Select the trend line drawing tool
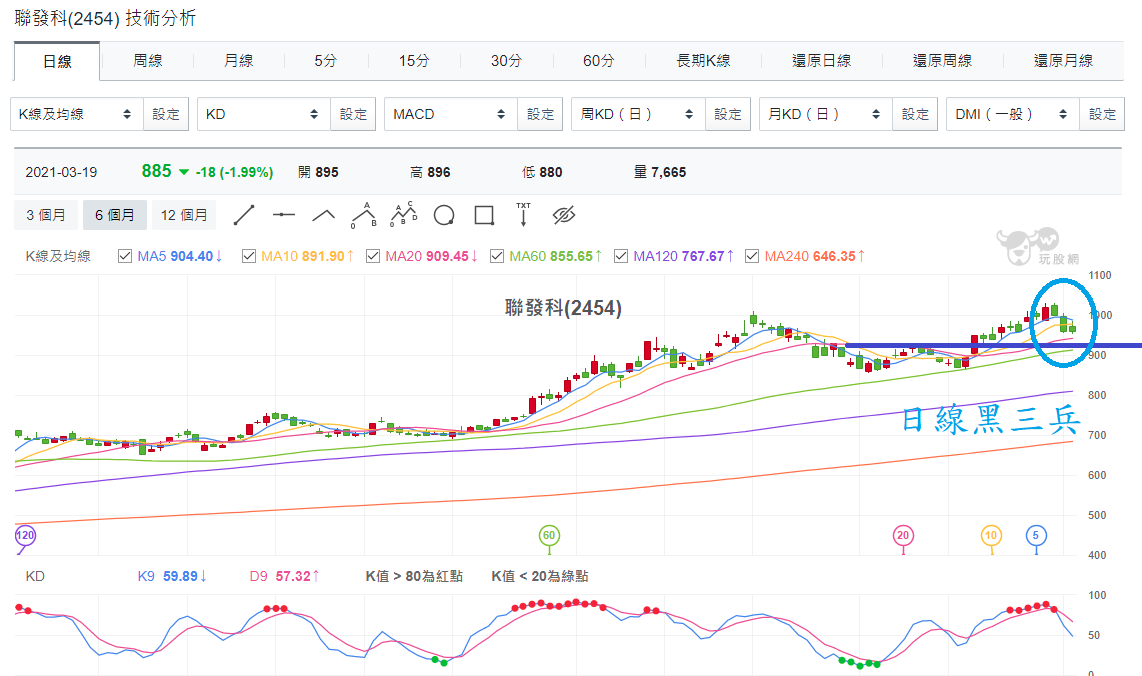 [x=243, y=215]
